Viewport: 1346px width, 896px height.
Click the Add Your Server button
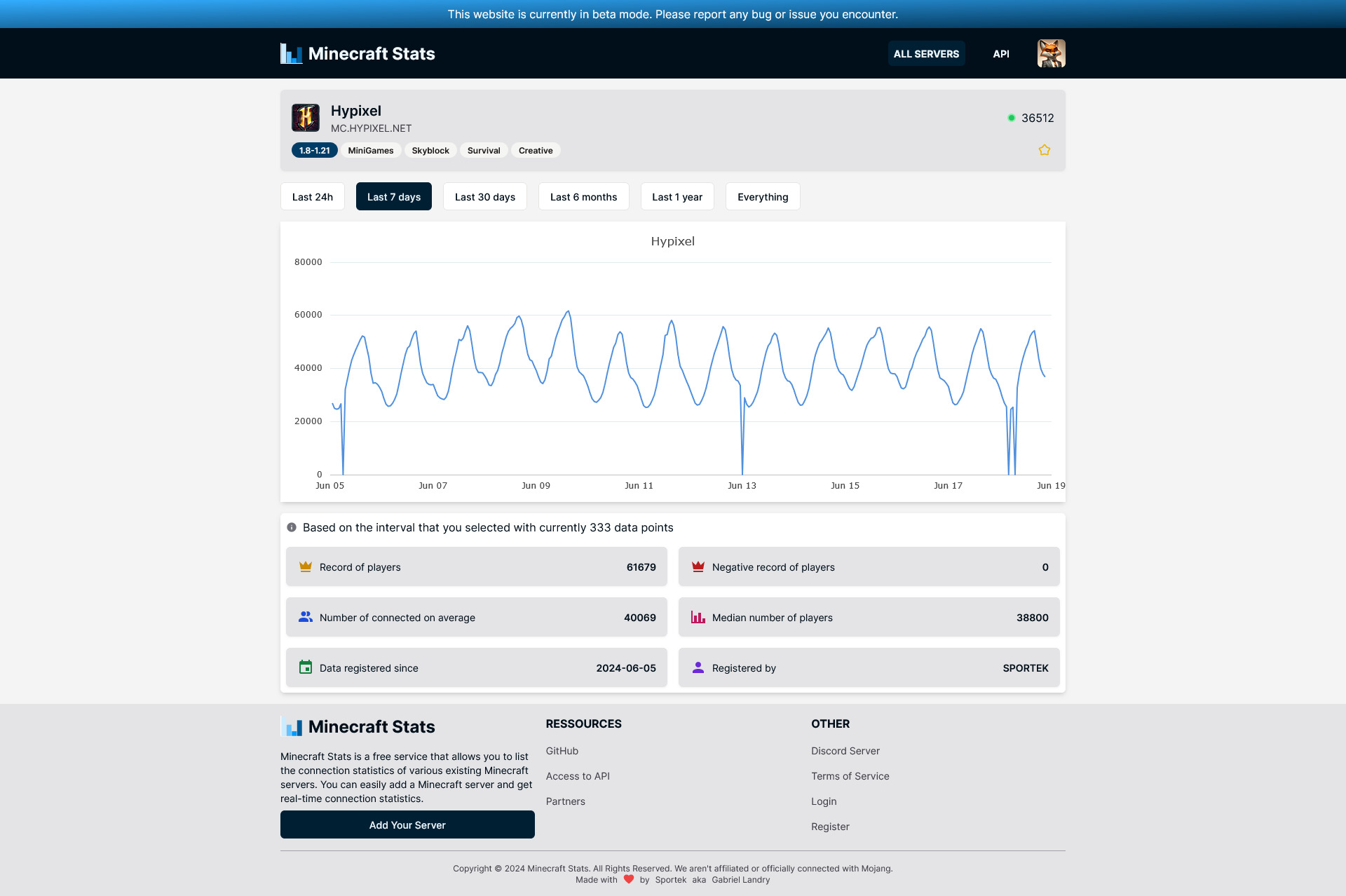[x=407, y=824]
